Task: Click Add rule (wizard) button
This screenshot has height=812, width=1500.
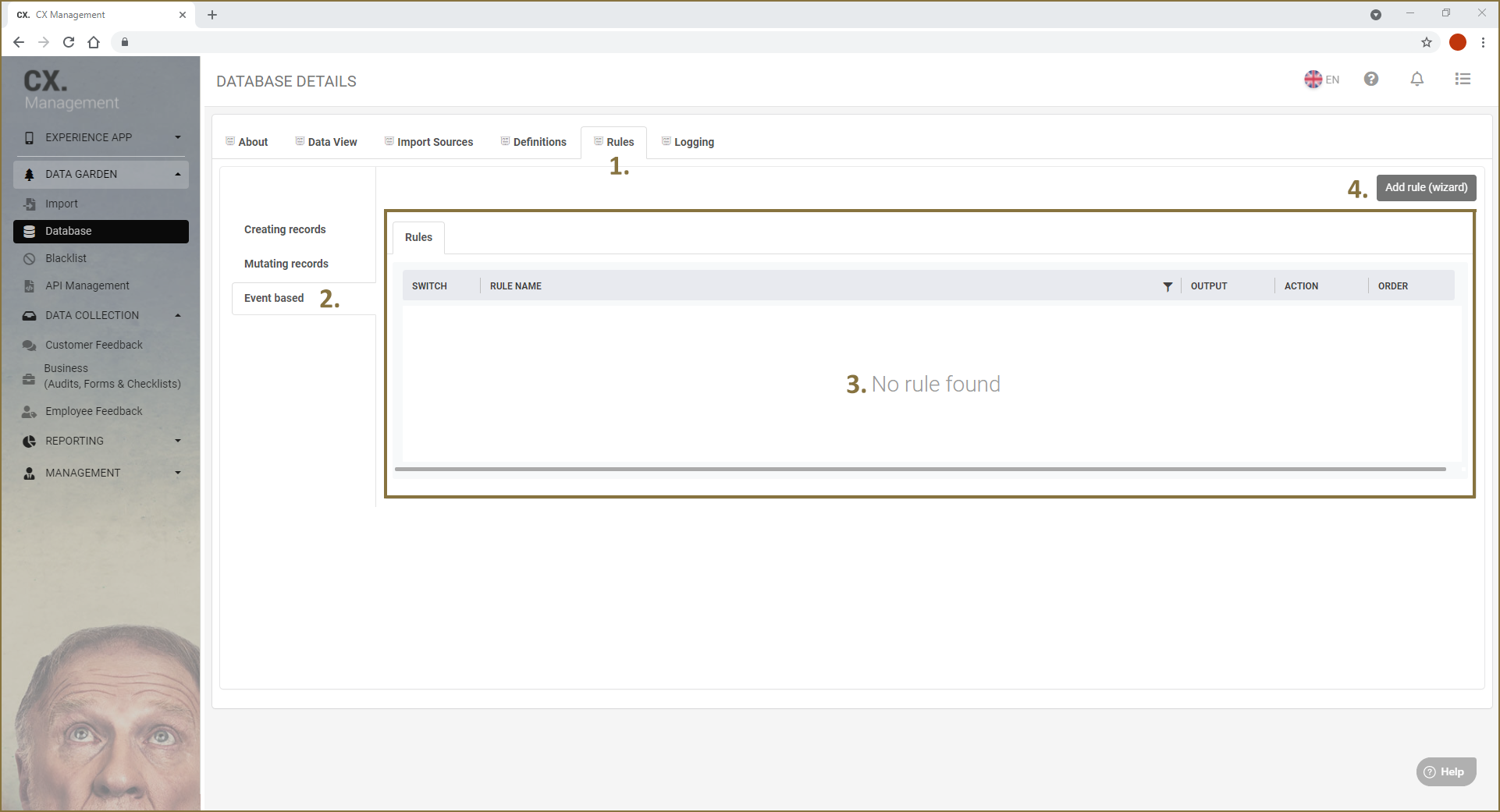Action: 1426,187
